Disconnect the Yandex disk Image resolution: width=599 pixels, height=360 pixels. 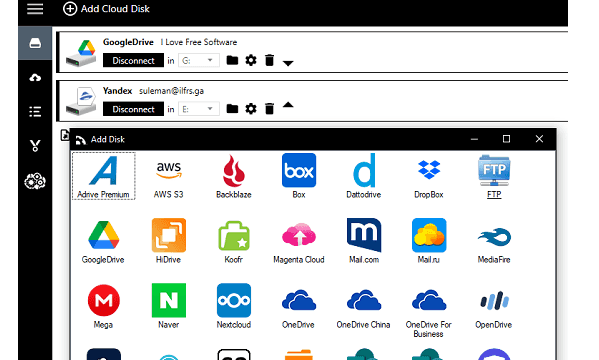point(133,109)
